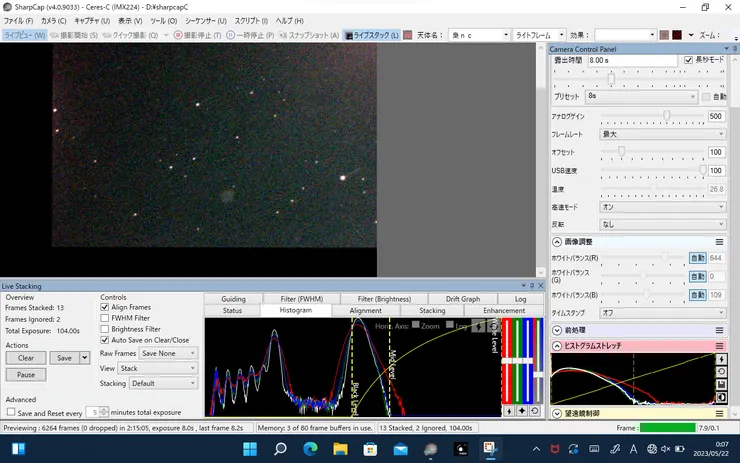The image size is (740, 463).
Task: Open the プリセット 8s dropdown
Action: pyautogui.click(x=641, y=96)
